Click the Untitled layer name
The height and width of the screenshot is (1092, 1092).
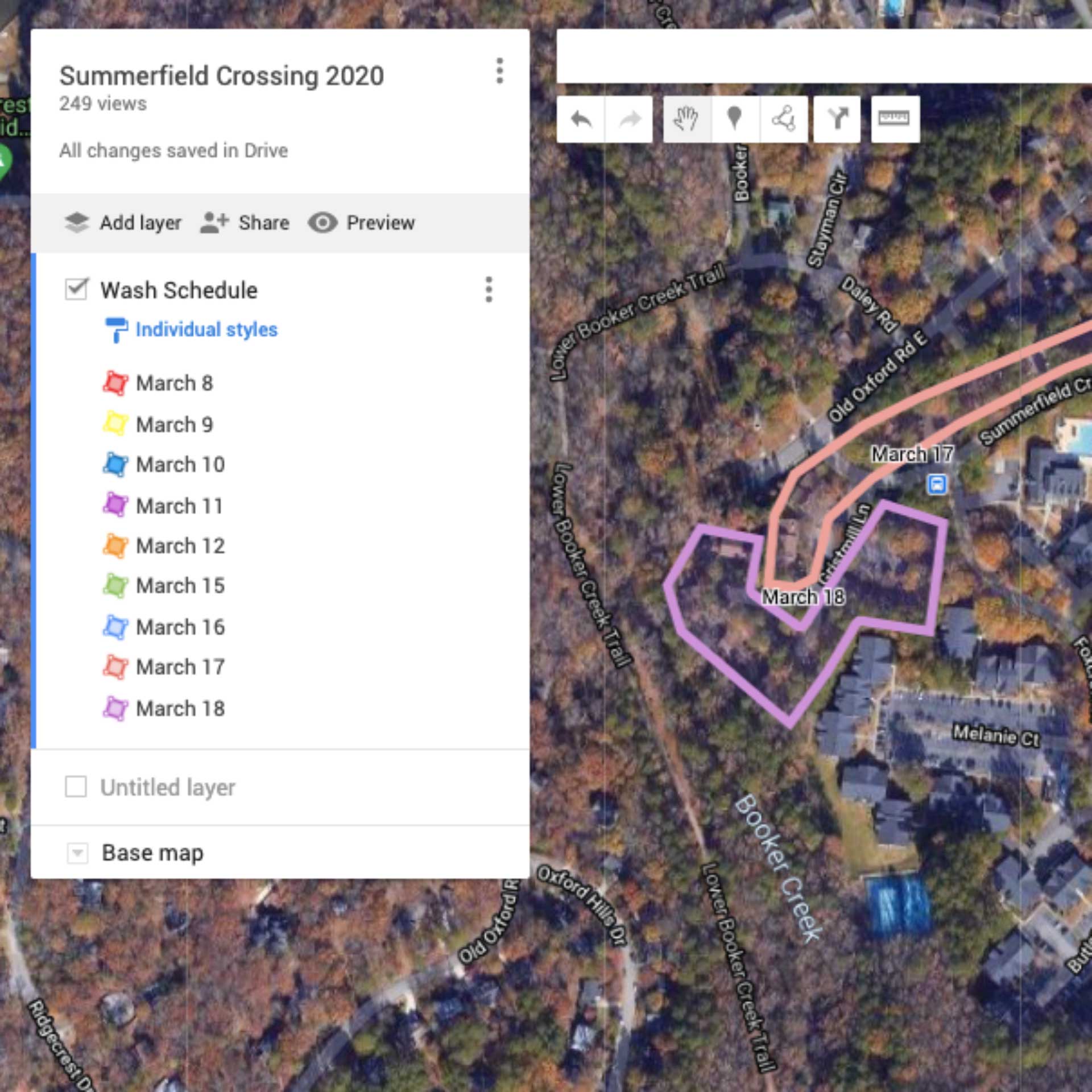click(168, 788)
